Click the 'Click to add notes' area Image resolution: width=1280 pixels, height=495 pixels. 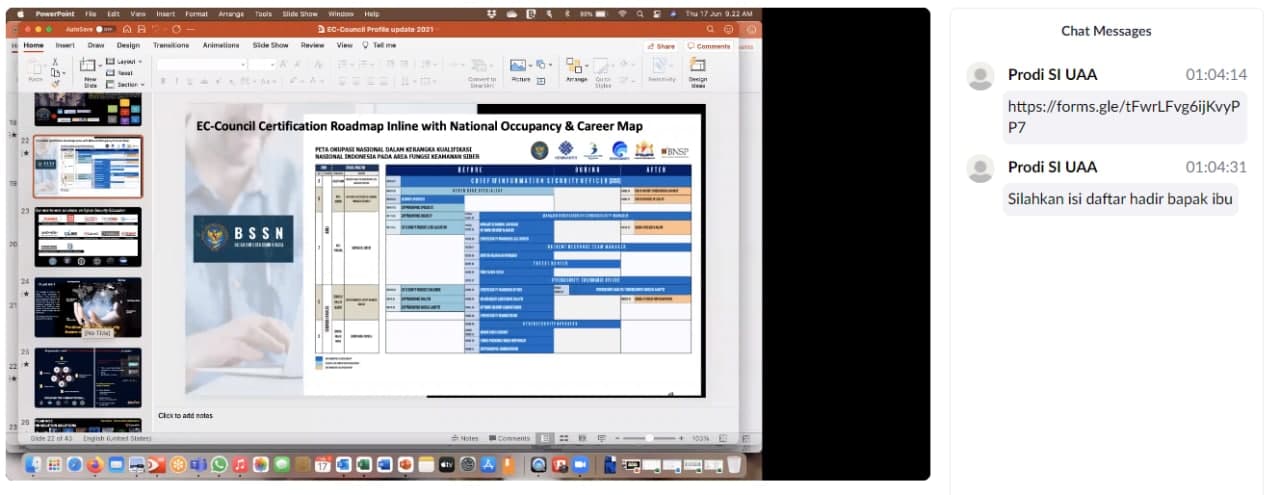tap(185, 415)
